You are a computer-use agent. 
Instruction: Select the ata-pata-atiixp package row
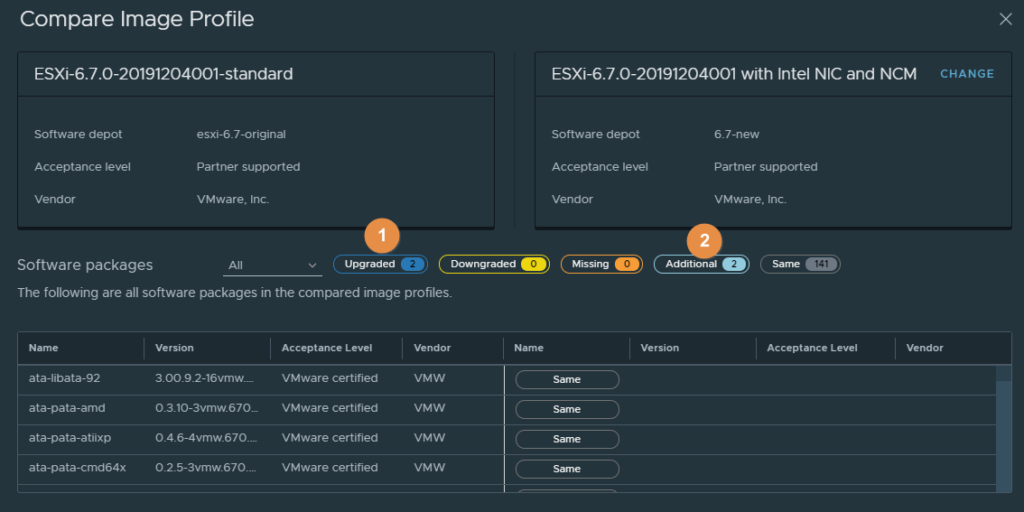[69, 439]
